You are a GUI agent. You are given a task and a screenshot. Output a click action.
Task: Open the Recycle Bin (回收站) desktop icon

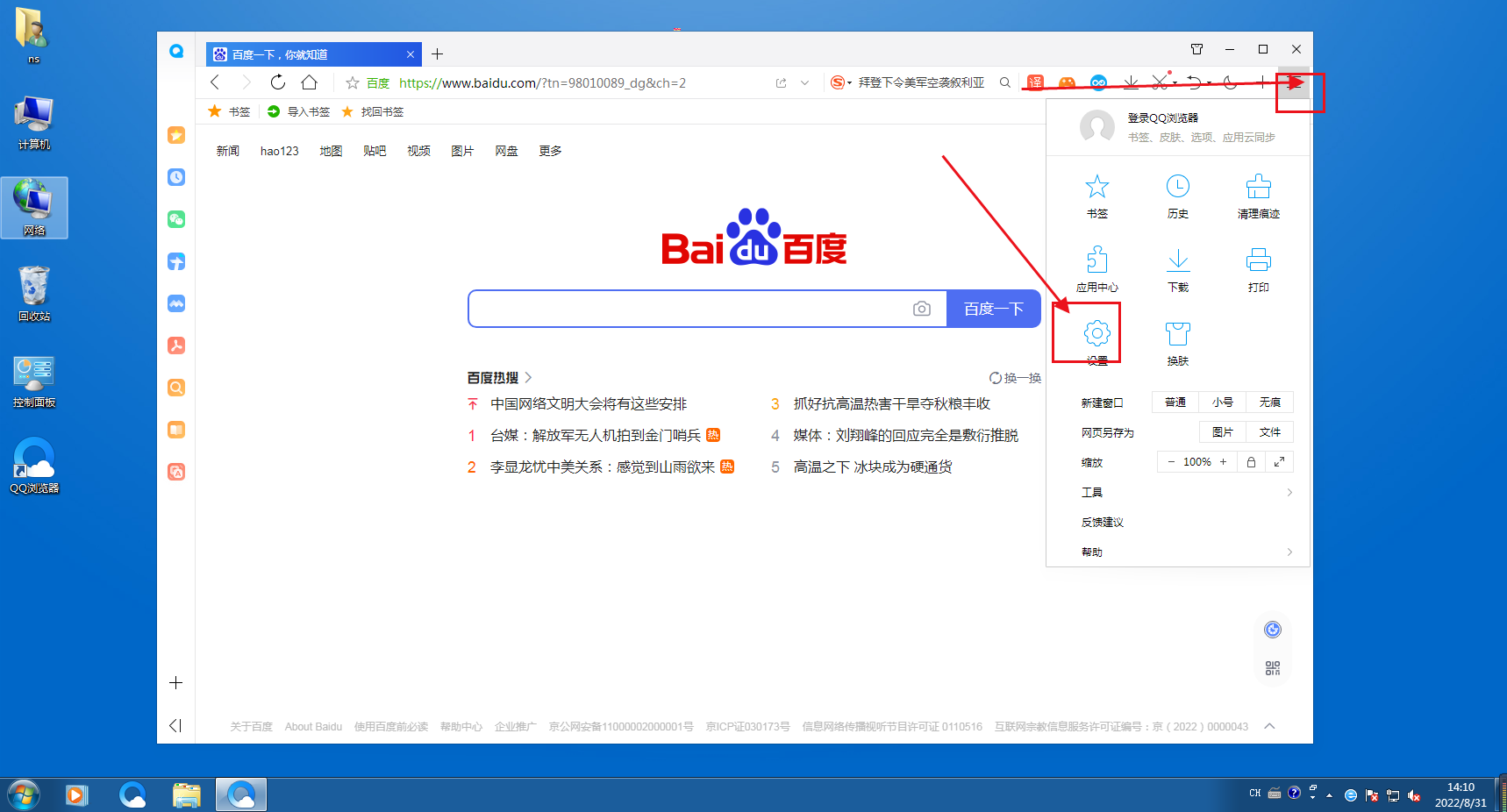(34, 294)
